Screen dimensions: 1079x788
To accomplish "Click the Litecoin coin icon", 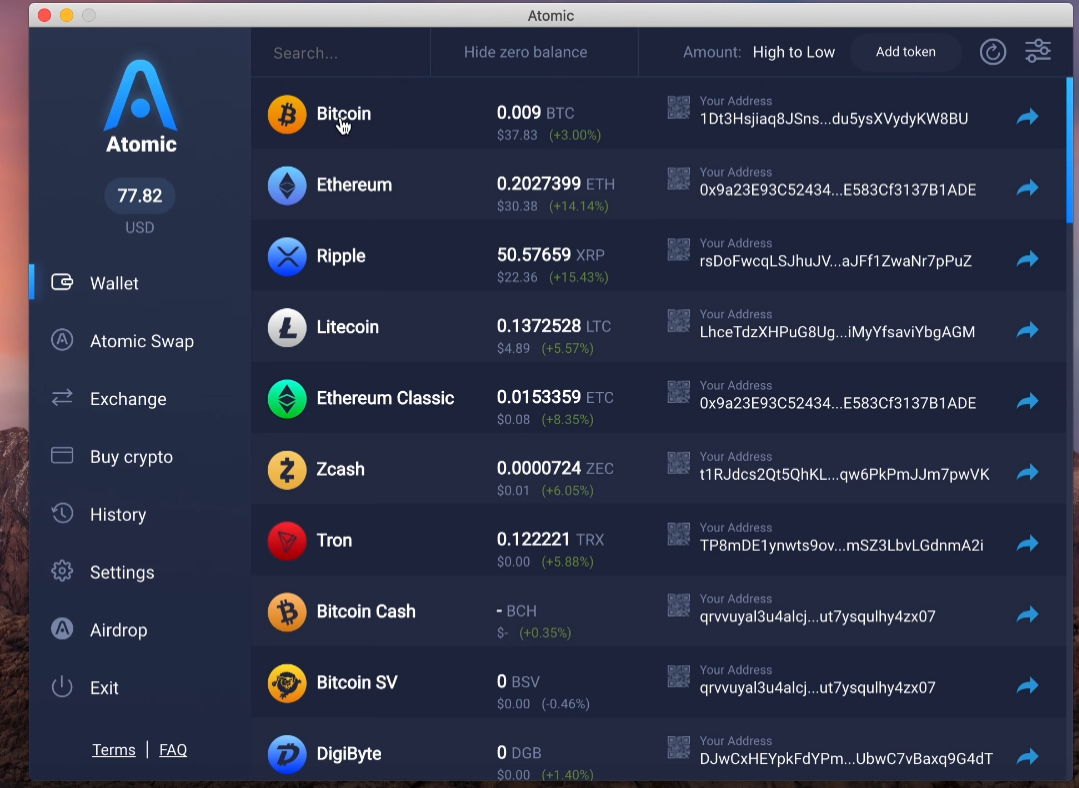I will (x=287, y=328).
